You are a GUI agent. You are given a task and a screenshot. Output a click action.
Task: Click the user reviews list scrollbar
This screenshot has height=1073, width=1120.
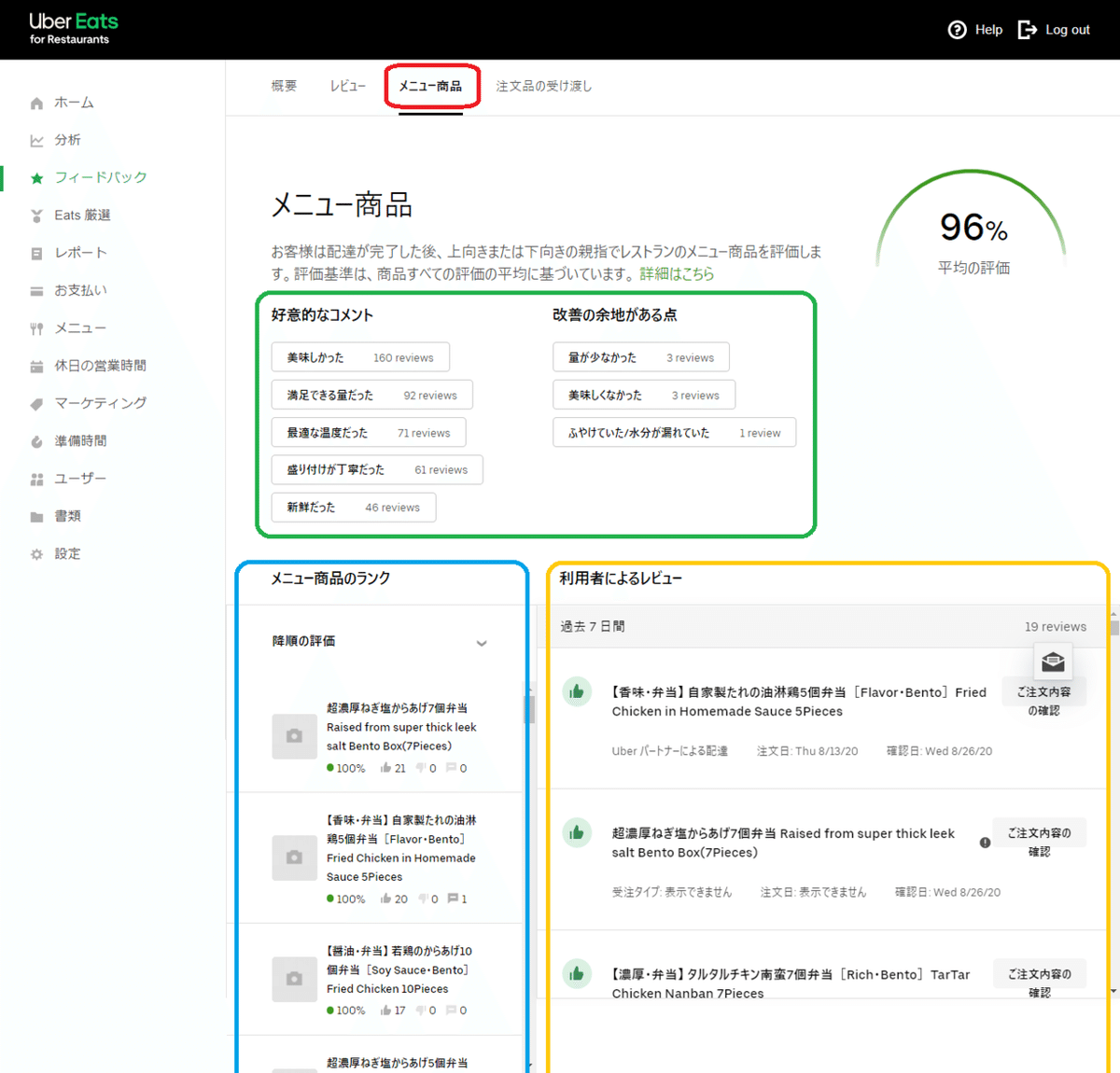[1113, 626]
